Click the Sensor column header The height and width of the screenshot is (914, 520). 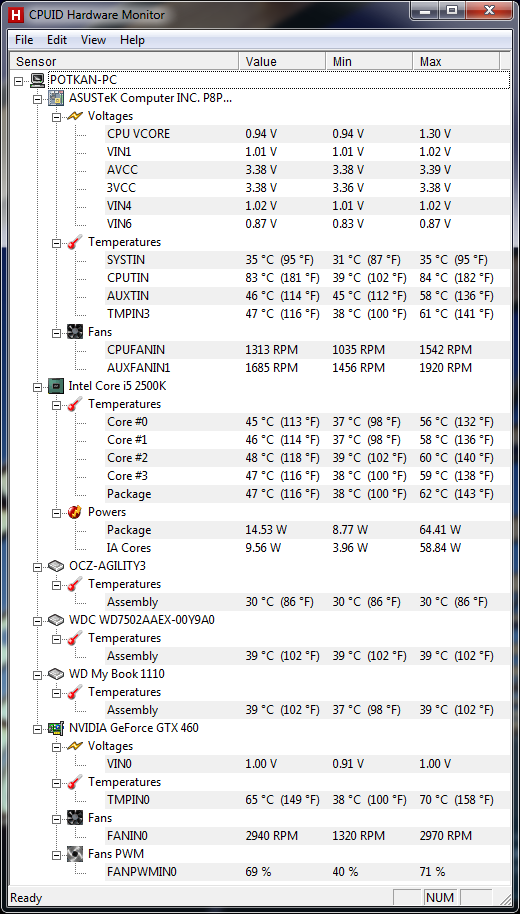(x=124, y=61)
